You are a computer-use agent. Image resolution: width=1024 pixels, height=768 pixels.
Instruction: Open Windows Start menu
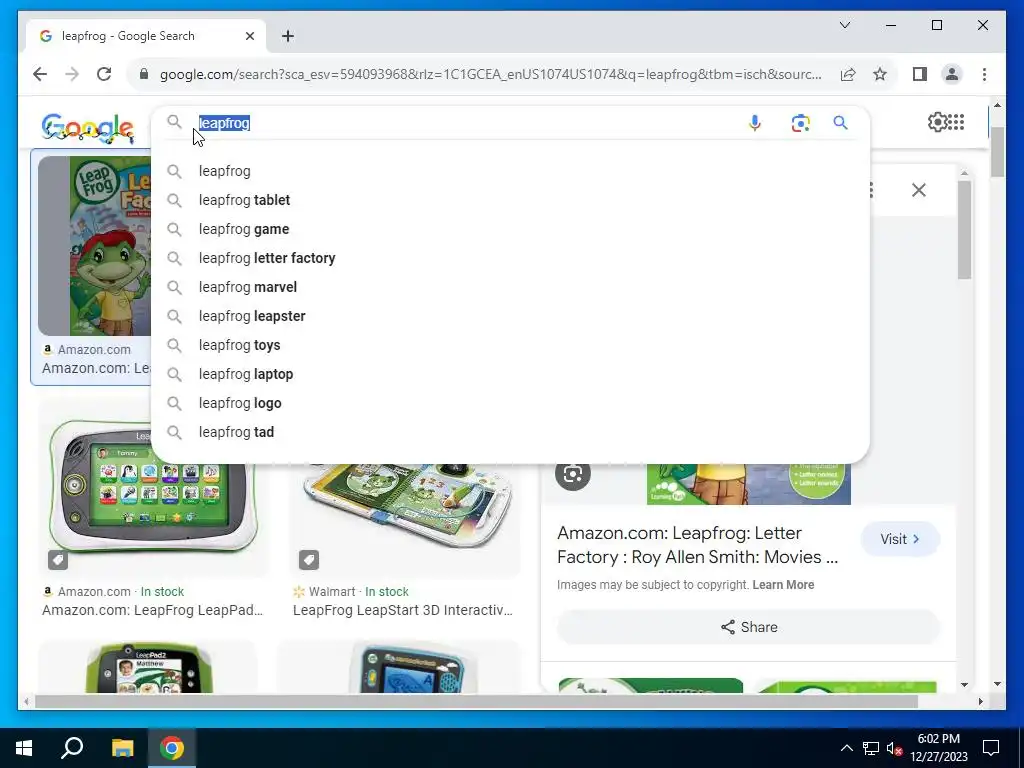coord(24,748)
